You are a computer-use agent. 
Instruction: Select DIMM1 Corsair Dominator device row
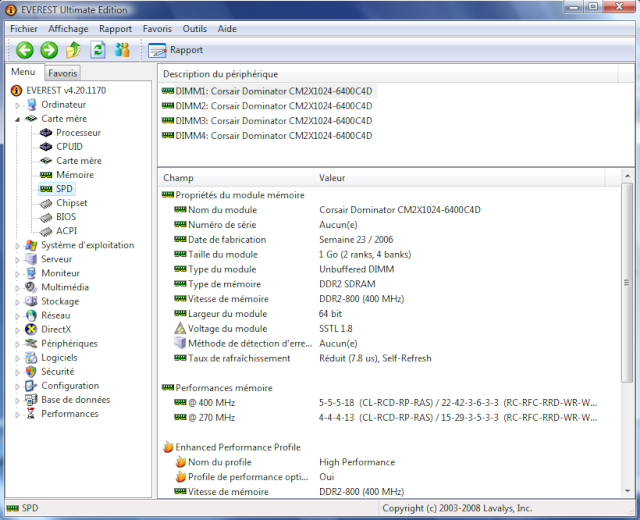267,91
